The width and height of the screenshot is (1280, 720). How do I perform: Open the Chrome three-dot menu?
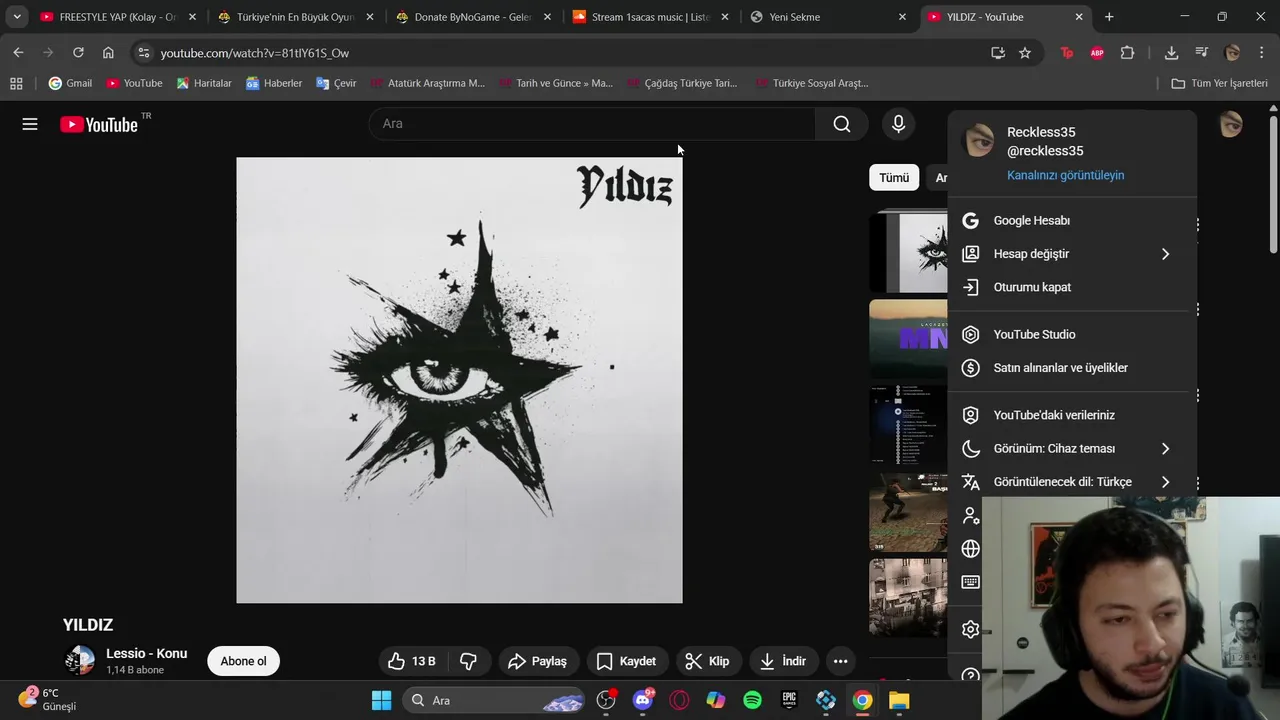1261,53
